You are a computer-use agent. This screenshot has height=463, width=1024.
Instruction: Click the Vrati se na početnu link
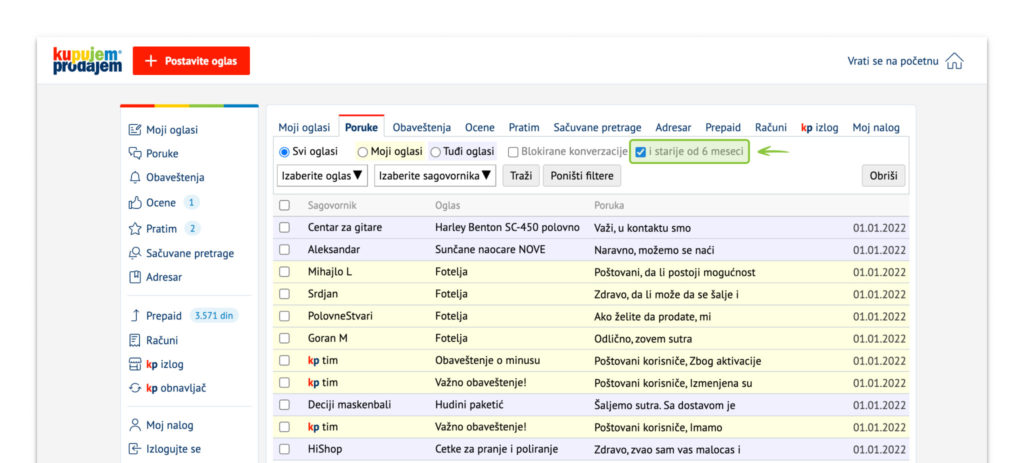(x=893, y=61)
